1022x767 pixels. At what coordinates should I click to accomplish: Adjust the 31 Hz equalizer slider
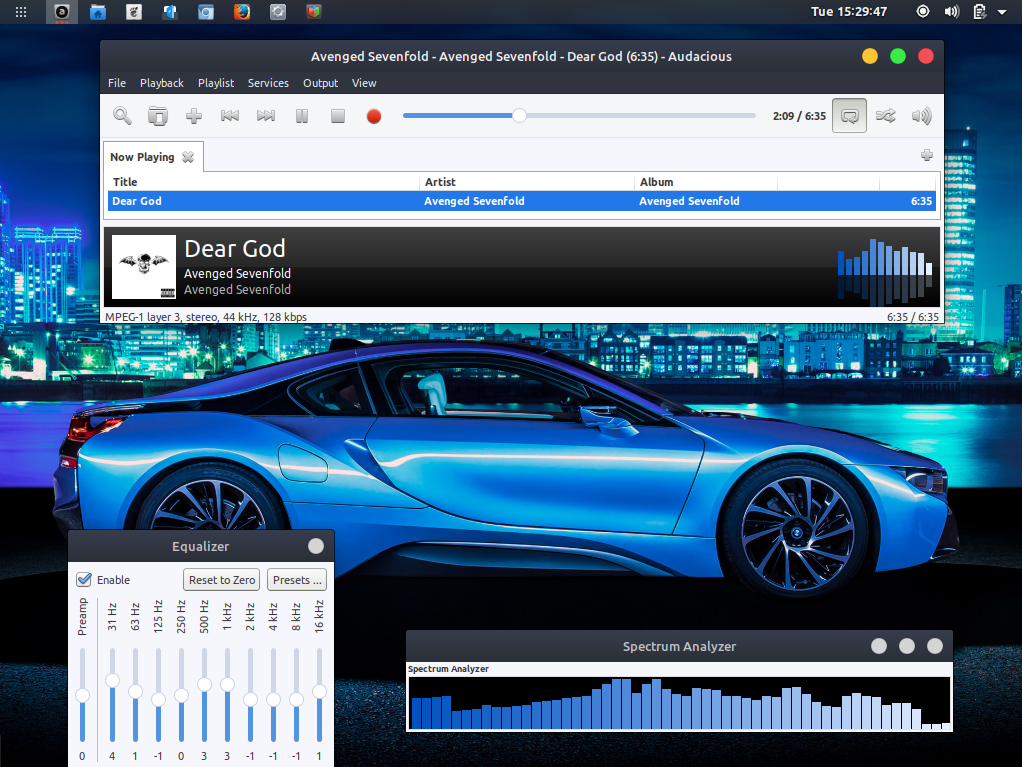pos(112,695)
